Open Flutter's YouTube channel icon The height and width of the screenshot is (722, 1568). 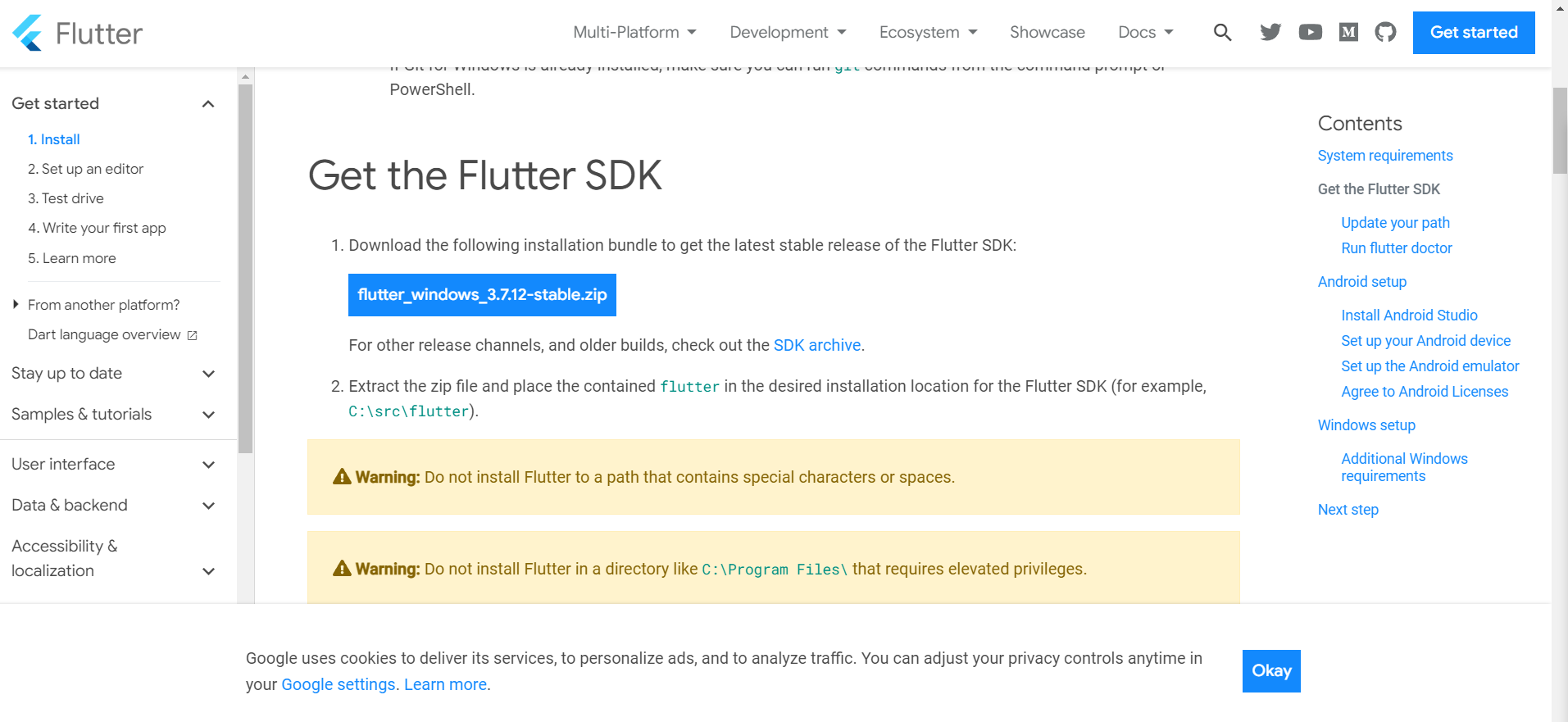1310,32
